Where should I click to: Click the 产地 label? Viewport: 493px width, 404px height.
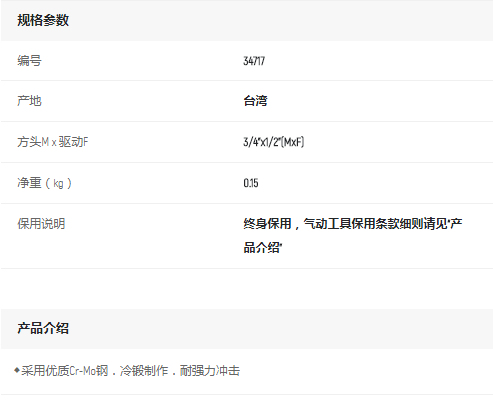click(29, 101)
